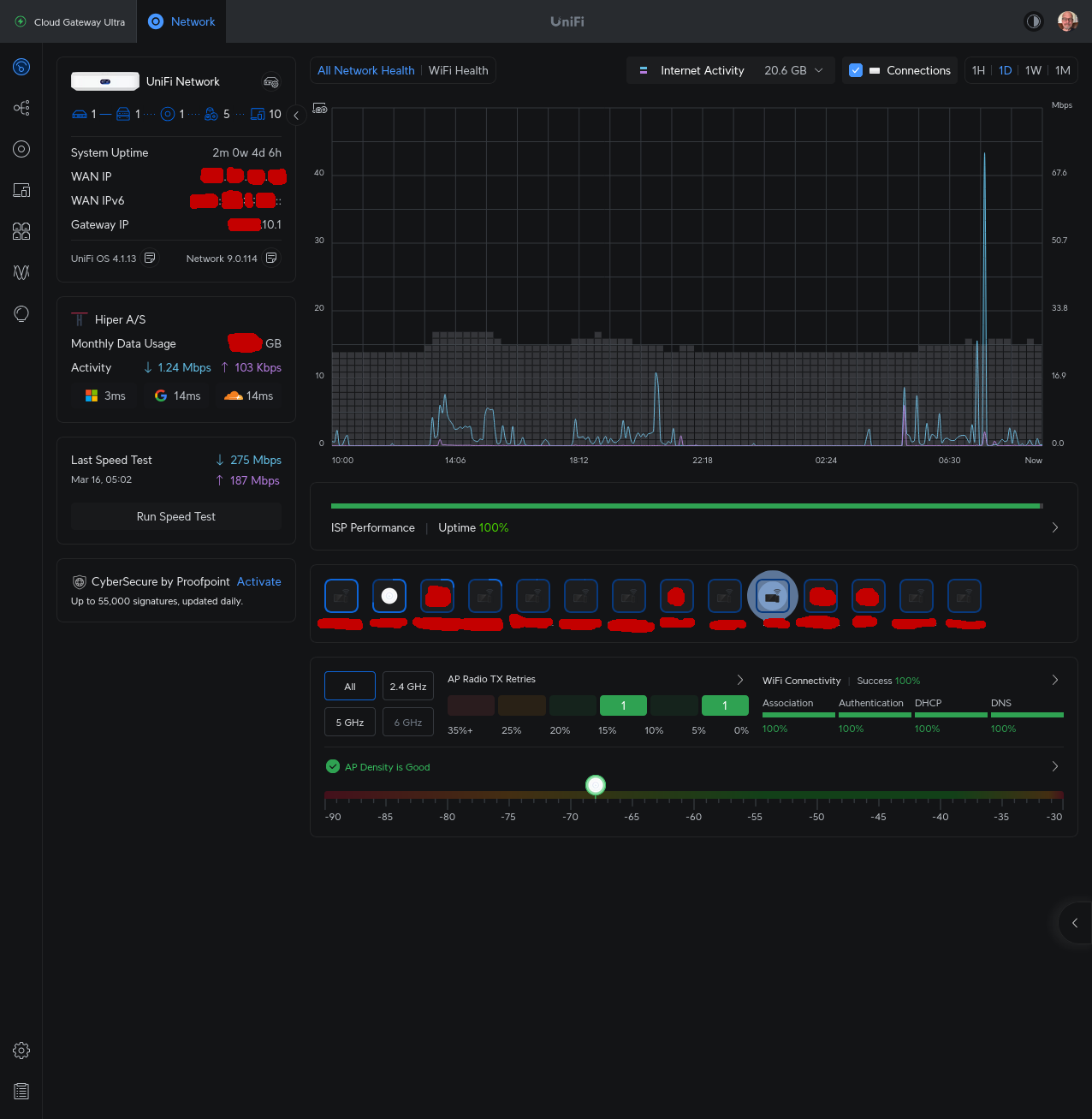Select the 5 GHz band filter
The height and width of the screenshot is (1119, 1092).
(350, 723)
